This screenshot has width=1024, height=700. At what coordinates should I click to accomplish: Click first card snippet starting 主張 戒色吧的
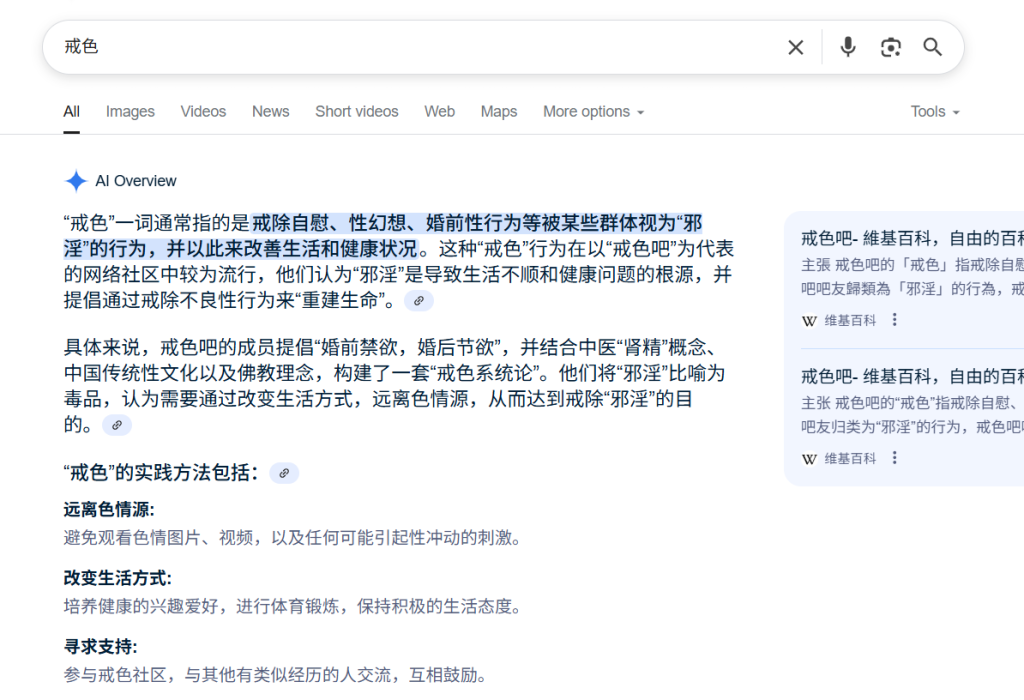click(x=912, y=277)
